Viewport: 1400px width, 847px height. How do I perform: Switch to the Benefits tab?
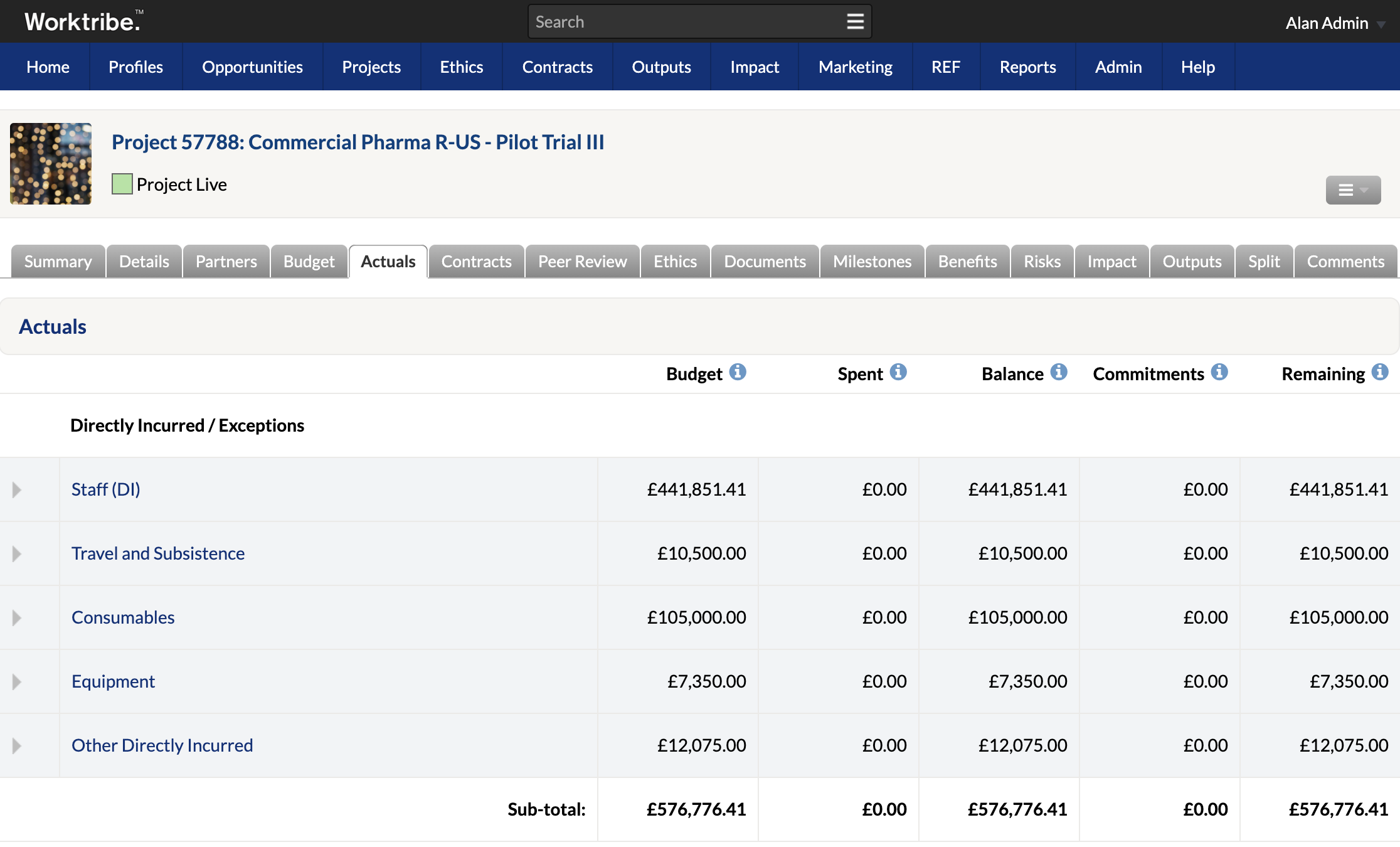(968, 261)
